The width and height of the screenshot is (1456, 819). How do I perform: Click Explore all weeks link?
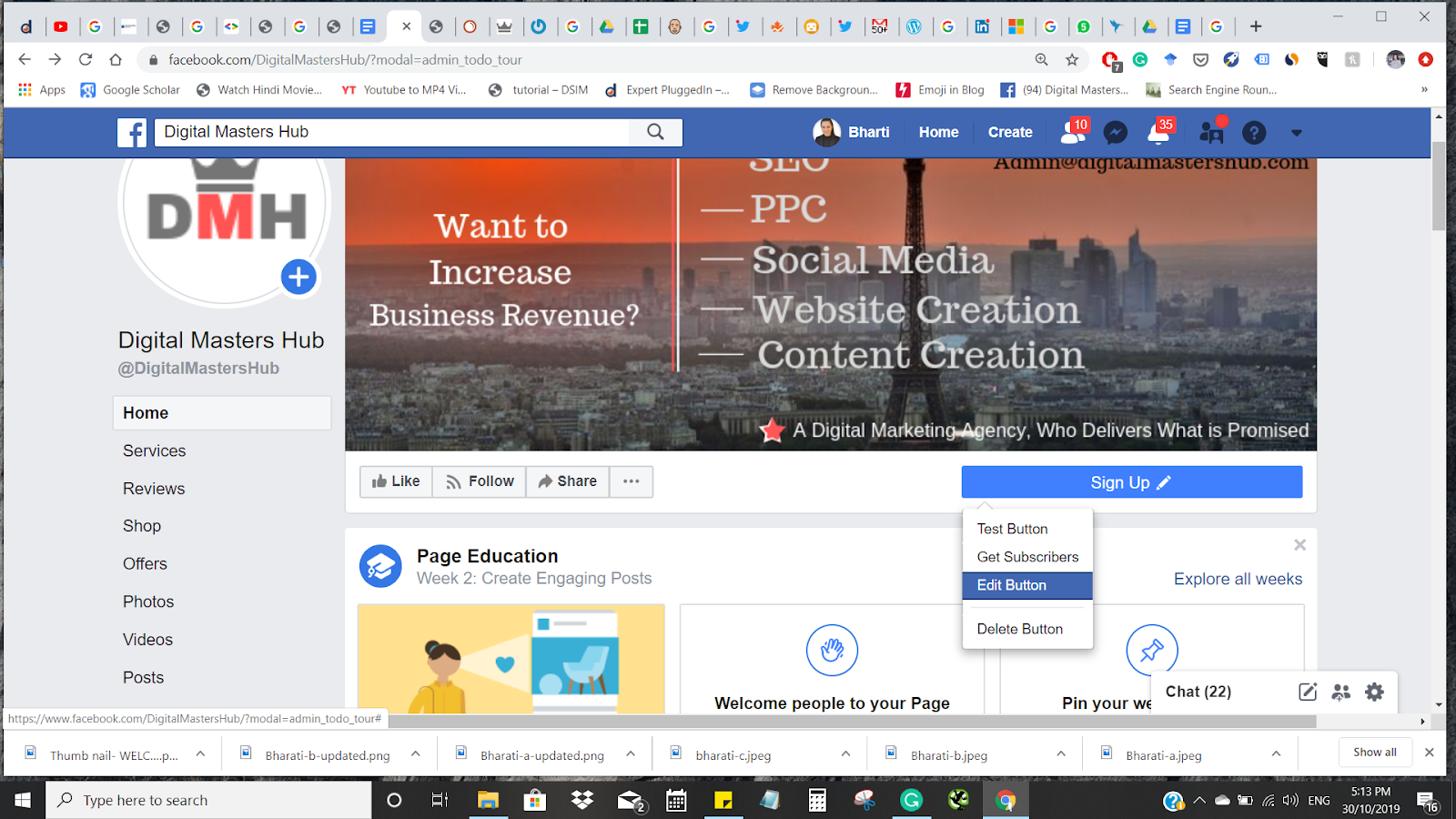click(x=1238, y=579)
